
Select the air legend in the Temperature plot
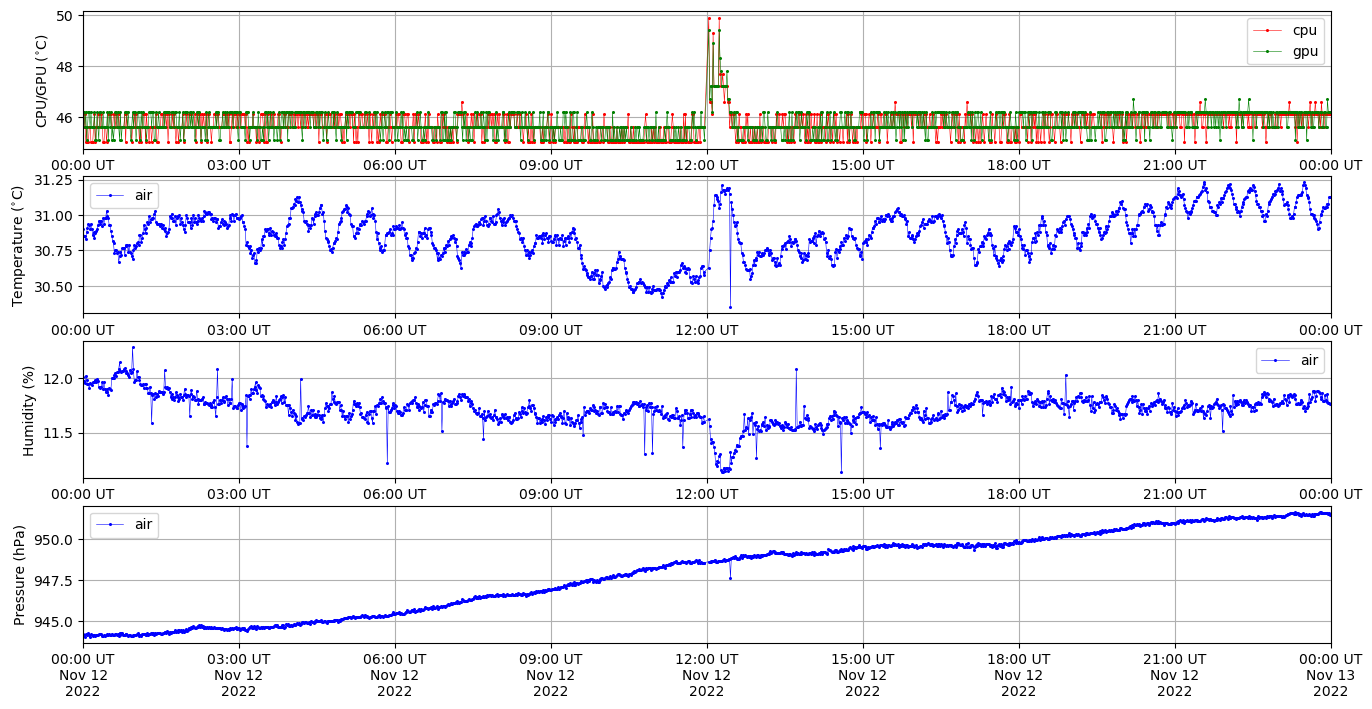click(124, 195)
